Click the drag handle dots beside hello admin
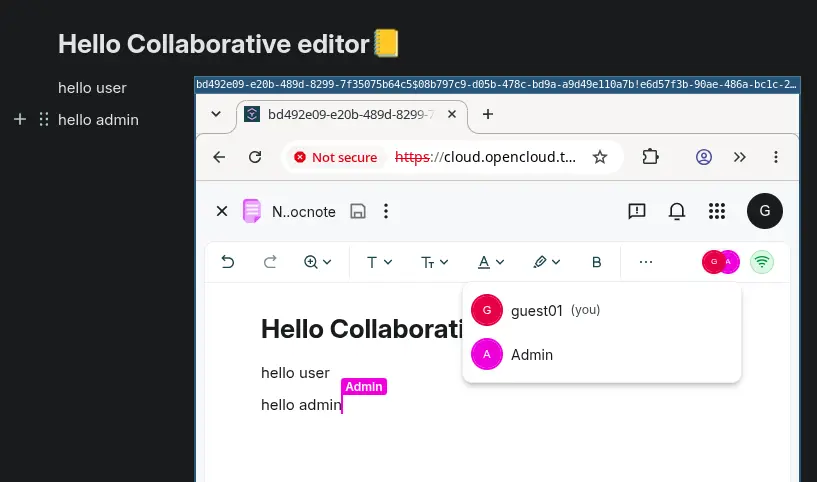This screenshot has width=817, height=482. 44,119
